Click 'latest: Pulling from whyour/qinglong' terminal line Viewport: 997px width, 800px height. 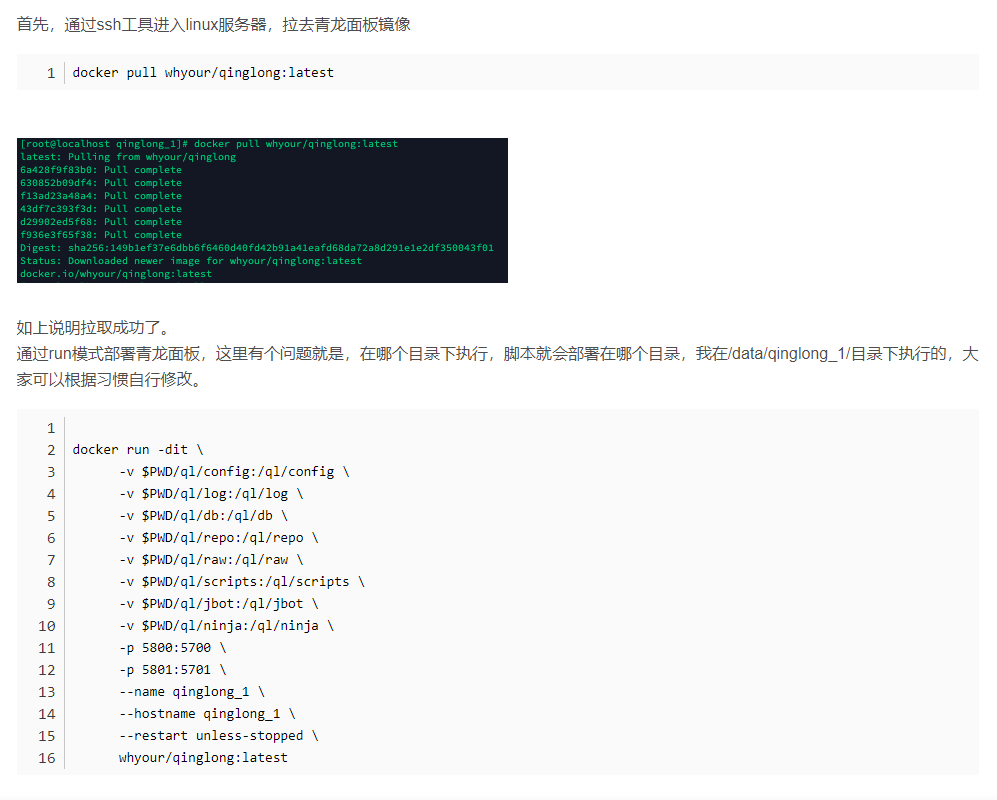click(128, 157)
